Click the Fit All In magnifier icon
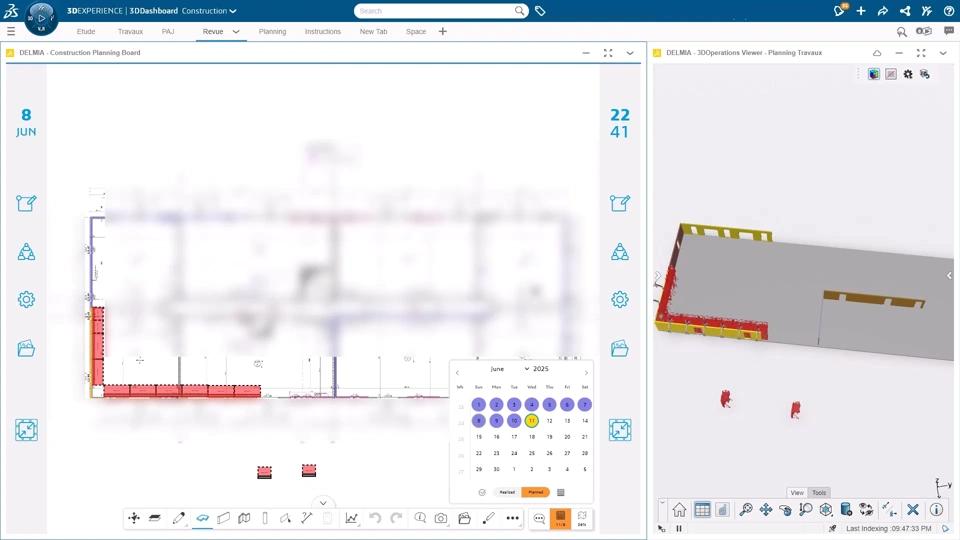 pyautogui.click(x=746, y=509)
